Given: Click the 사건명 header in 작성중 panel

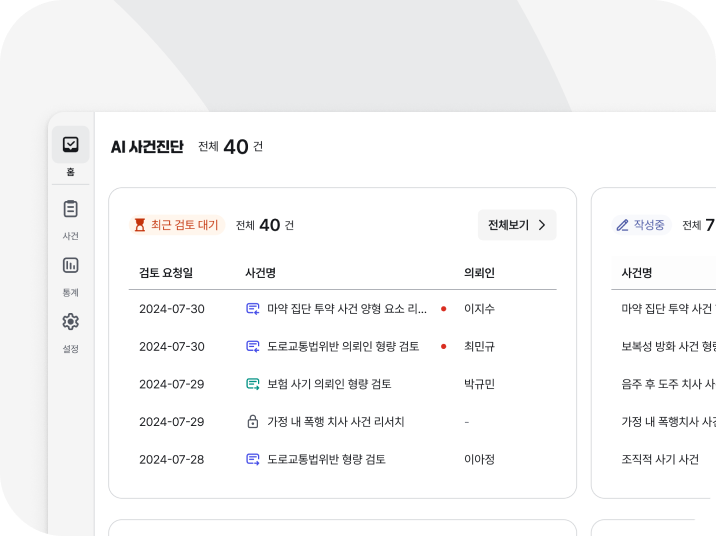Looking at the screenshot, I should tap(637, 273).
